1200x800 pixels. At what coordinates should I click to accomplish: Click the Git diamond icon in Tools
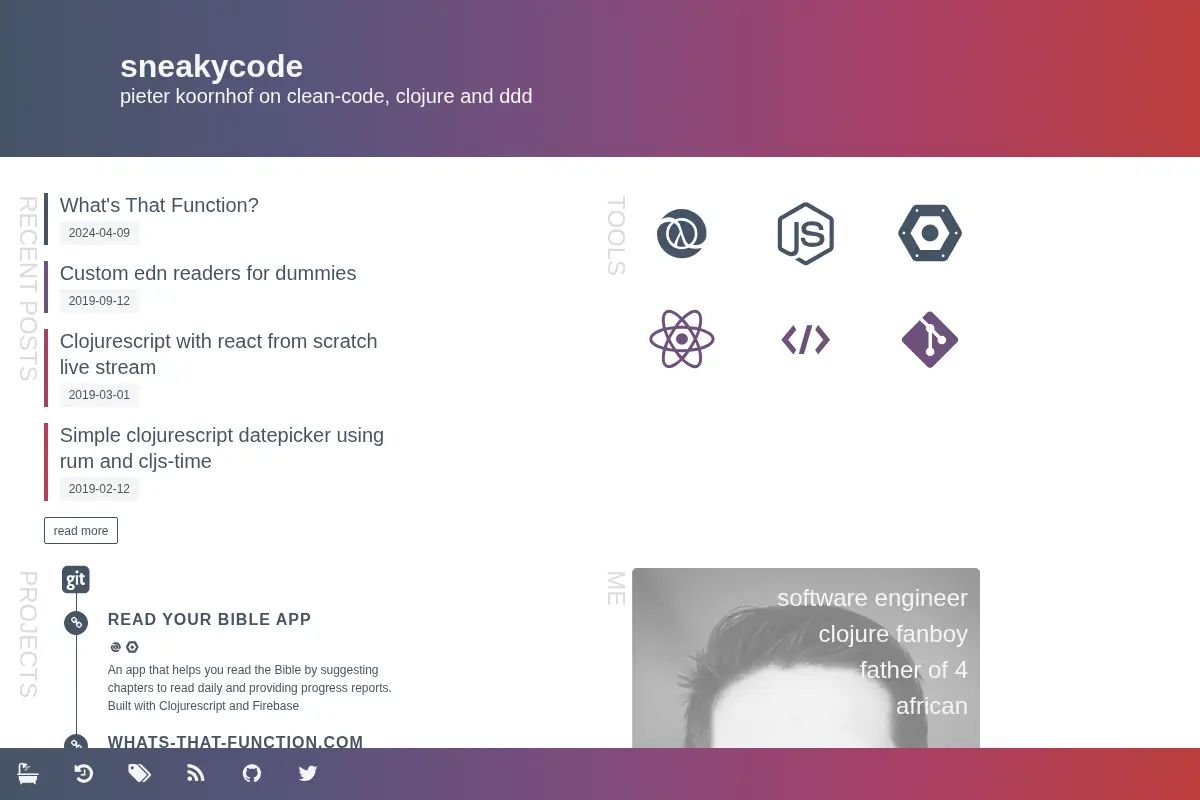tap(930, 339)
